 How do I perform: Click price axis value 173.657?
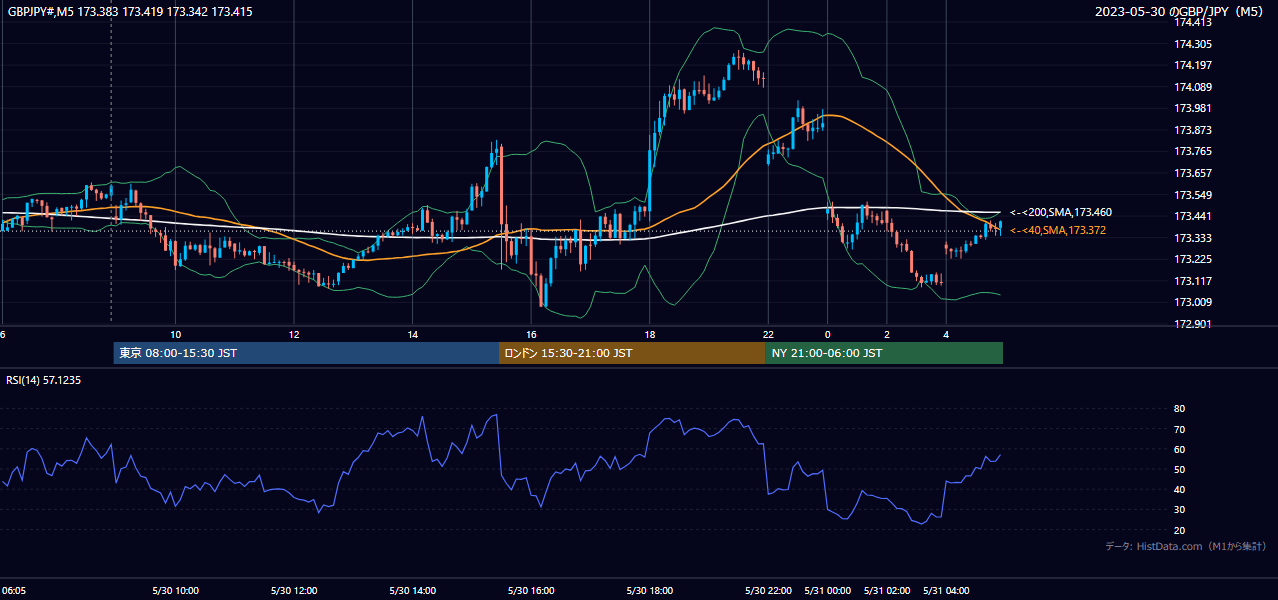[1192, 173]
